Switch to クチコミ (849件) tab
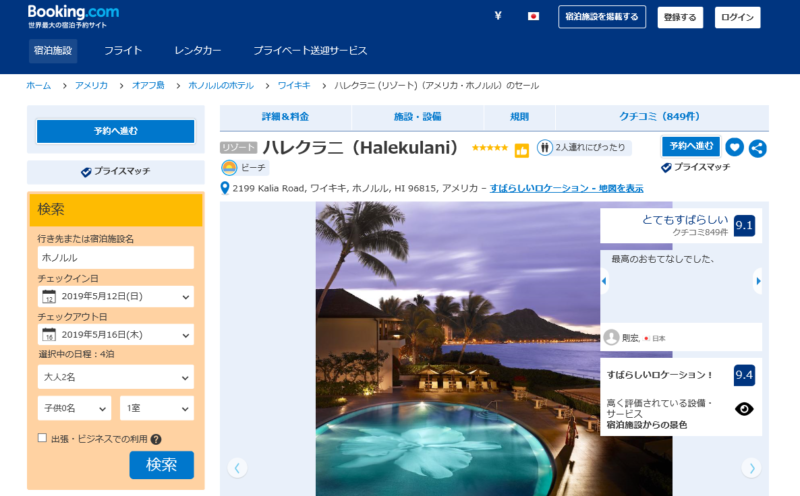 660,117
